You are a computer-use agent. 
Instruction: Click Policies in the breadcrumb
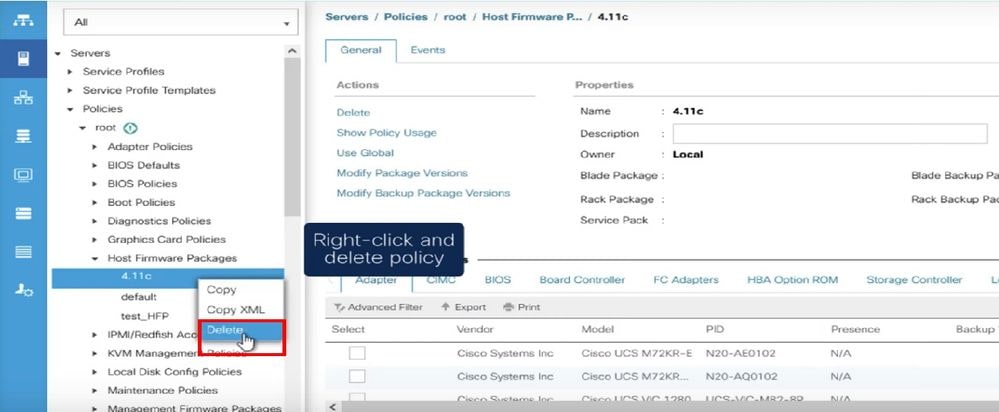408,17
